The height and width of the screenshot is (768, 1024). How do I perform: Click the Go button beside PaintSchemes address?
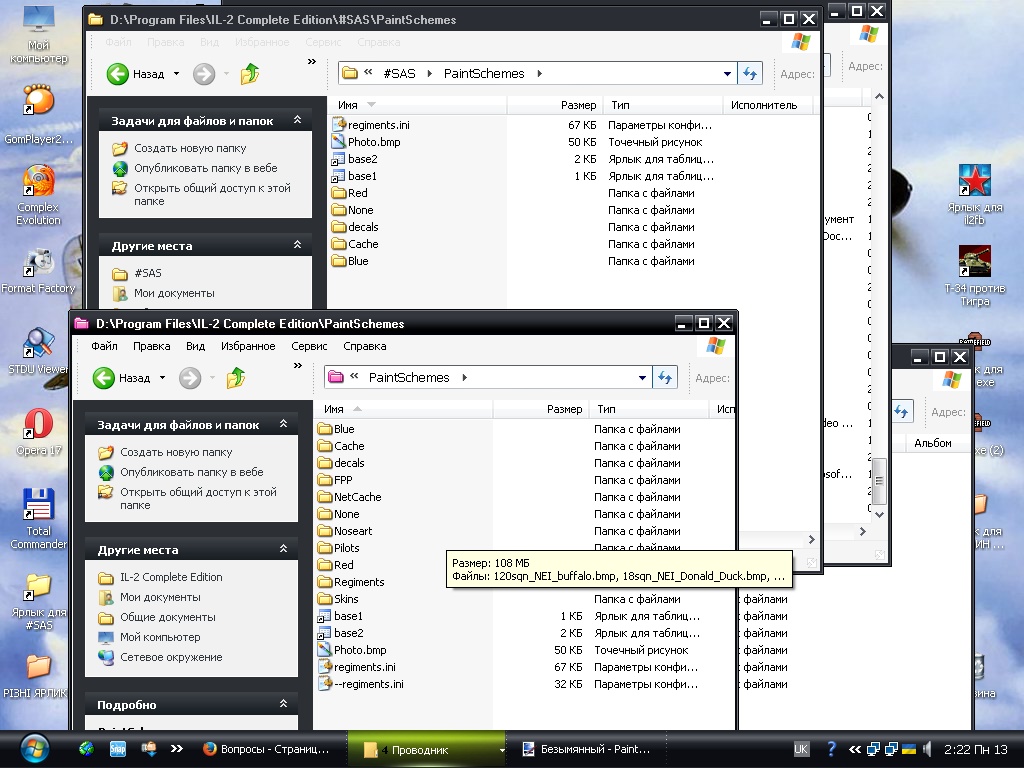tap(665, 378)
